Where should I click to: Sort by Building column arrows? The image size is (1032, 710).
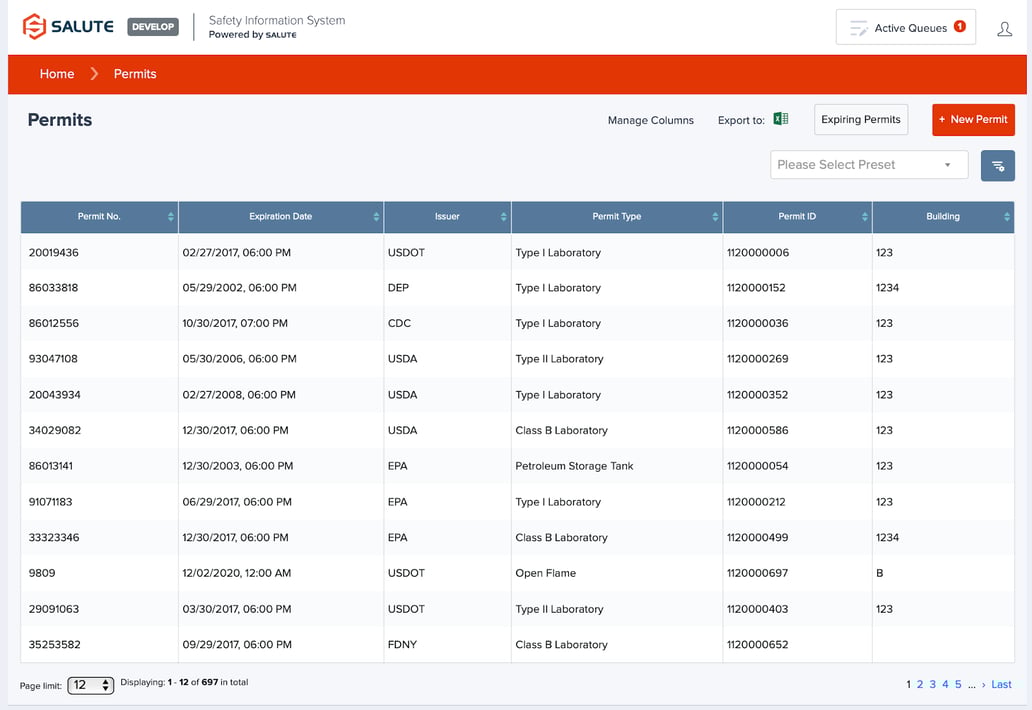(x=1006, y=217)
